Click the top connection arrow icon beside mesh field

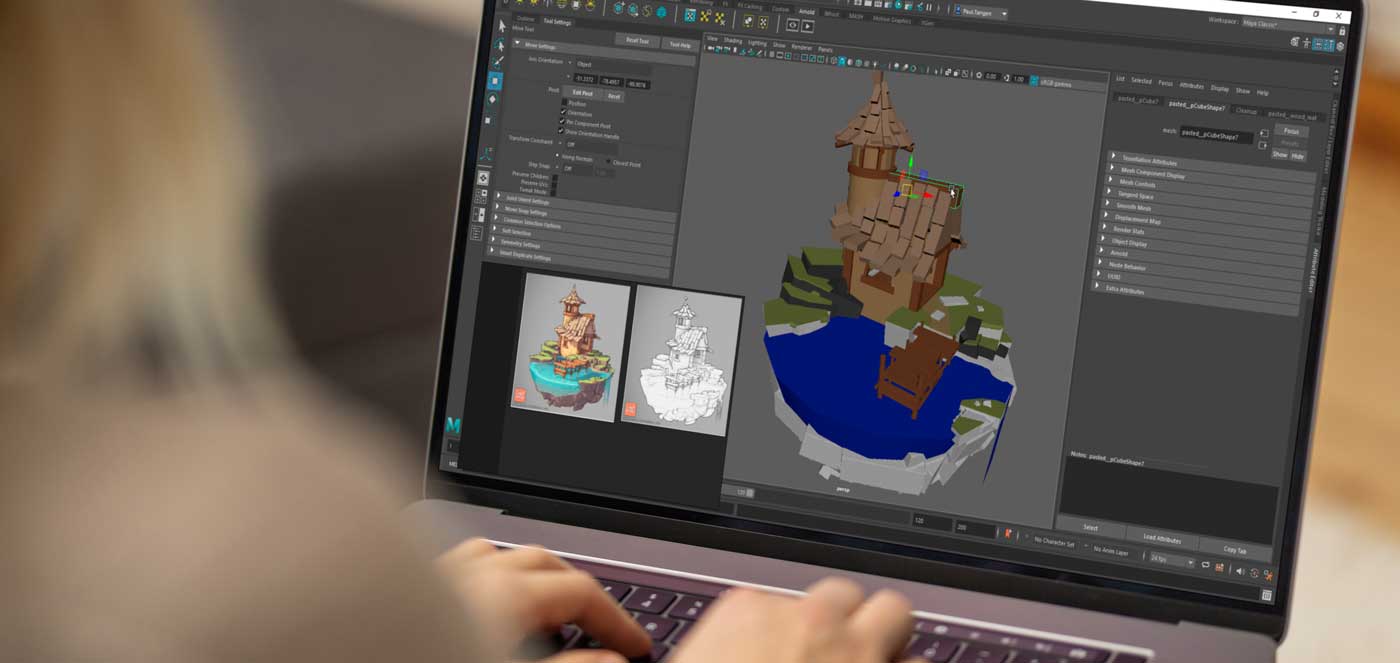point(1264,133)
